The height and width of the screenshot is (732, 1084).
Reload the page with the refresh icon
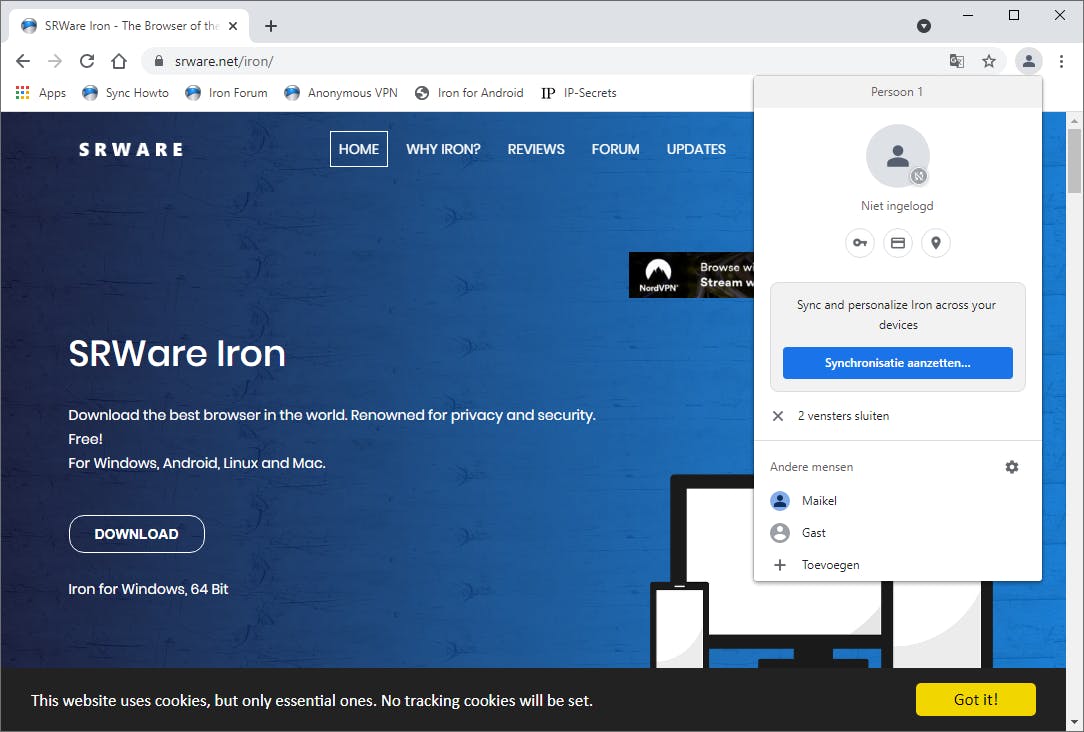(x=86, y=61)
